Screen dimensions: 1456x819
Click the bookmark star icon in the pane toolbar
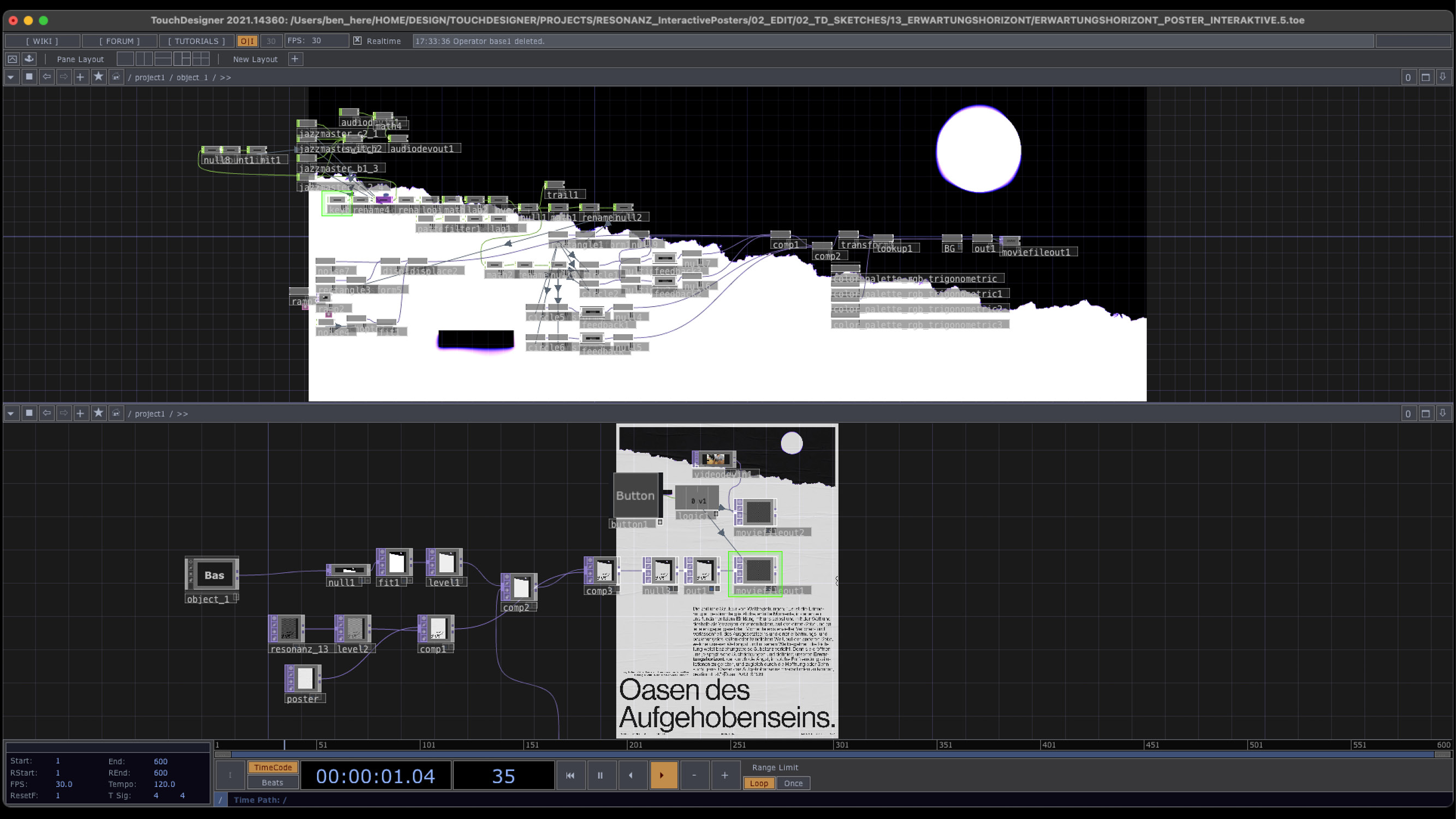point(98,77)
